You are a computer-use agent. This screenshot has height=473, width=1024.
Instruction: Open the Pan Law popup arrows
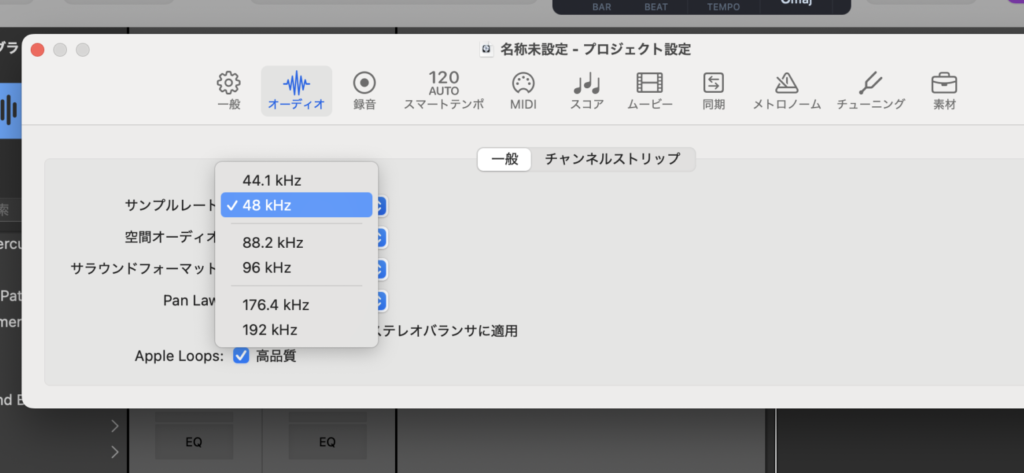381,301
